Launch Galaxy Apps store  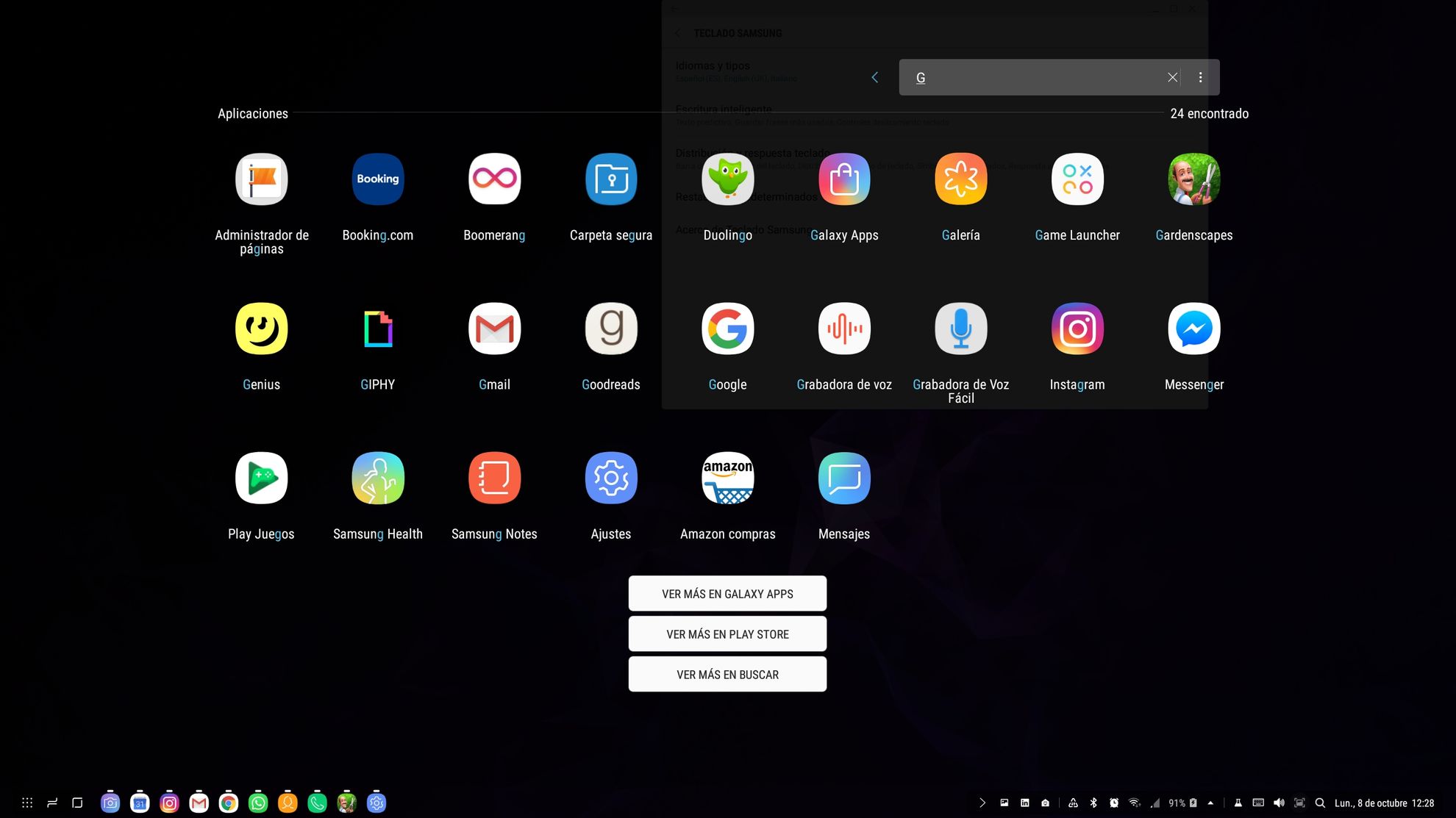[844, 179]
